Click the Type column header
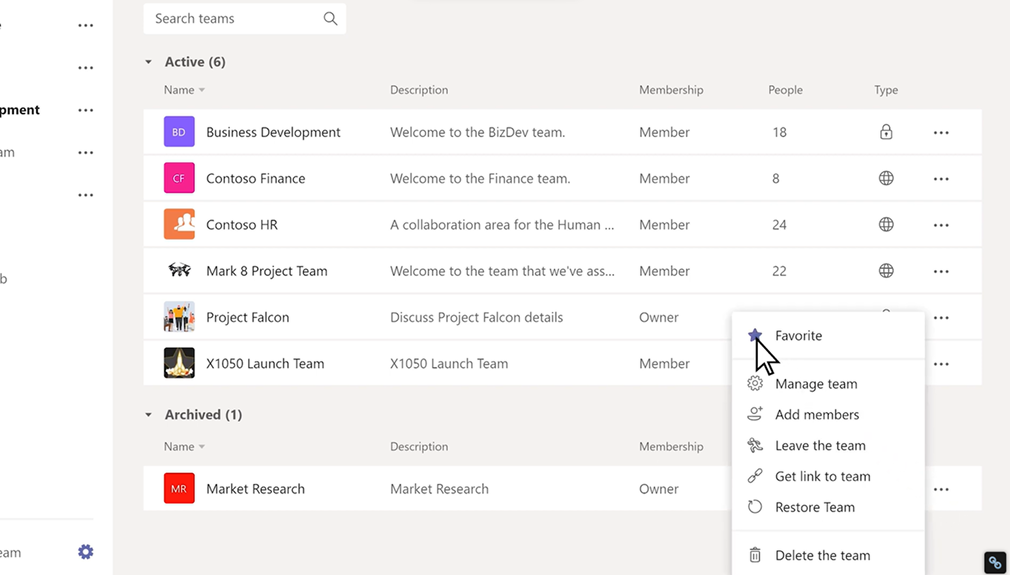The width and height of the screenshot is (1010, 575). tap(886, 90)
